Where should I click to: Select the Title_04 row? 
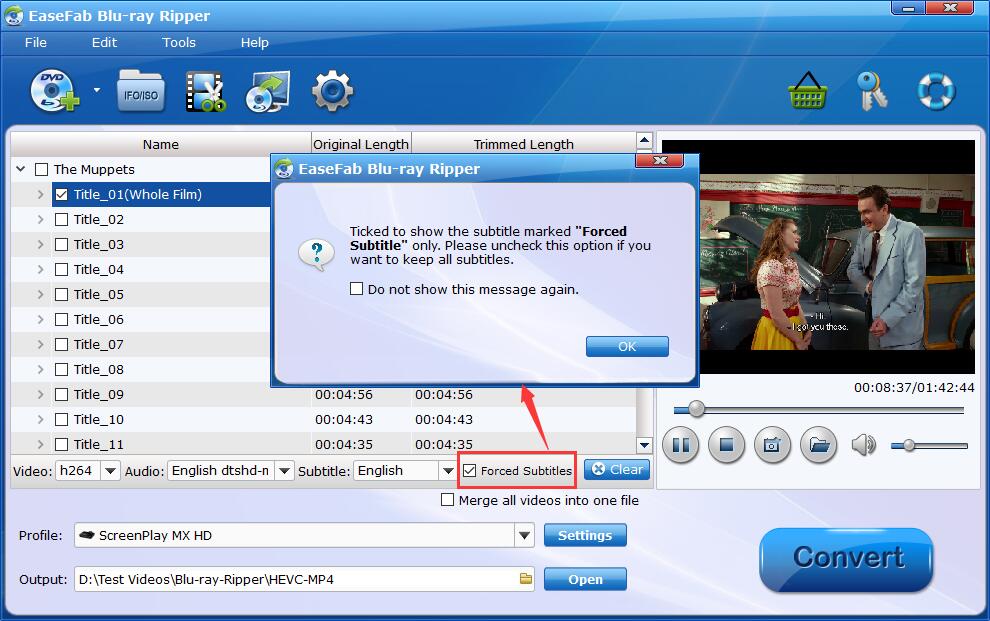(141, 269)
